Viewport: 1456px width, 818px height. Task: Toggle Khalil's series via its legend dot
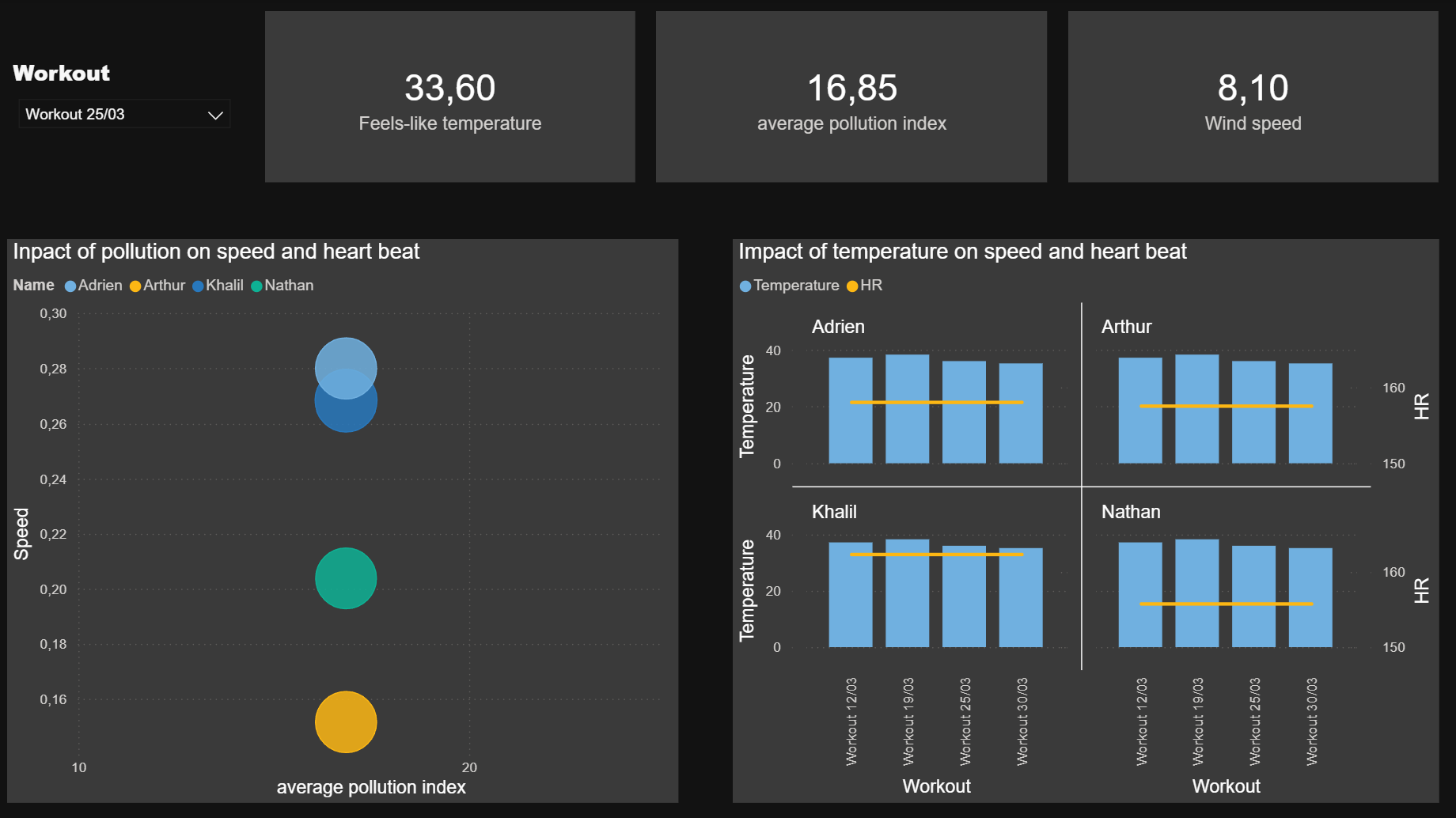197,286
